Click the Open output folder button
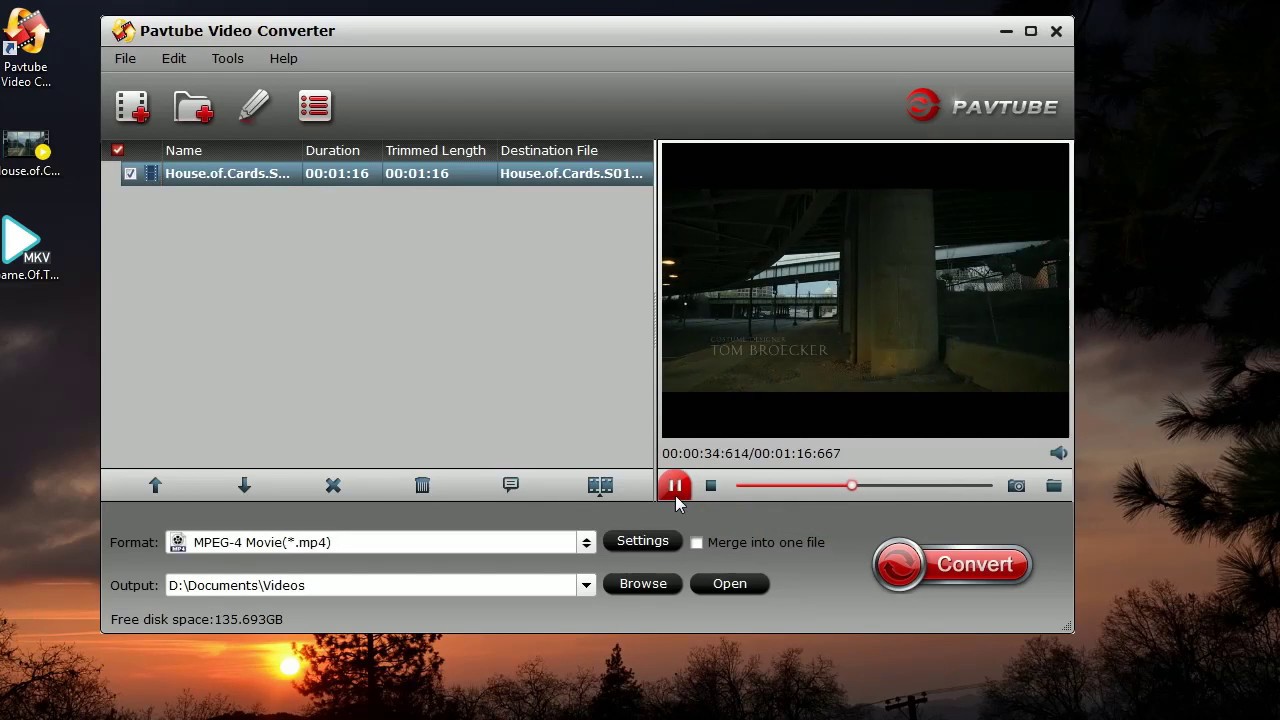This screenshot has width=1280, height=720. pos(730,584)
